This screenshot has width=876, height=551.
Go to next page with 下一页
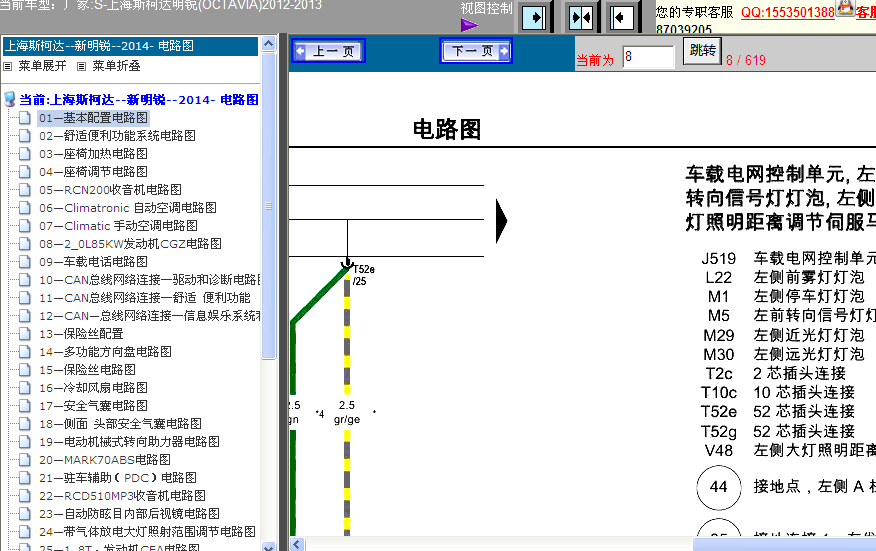475,51
